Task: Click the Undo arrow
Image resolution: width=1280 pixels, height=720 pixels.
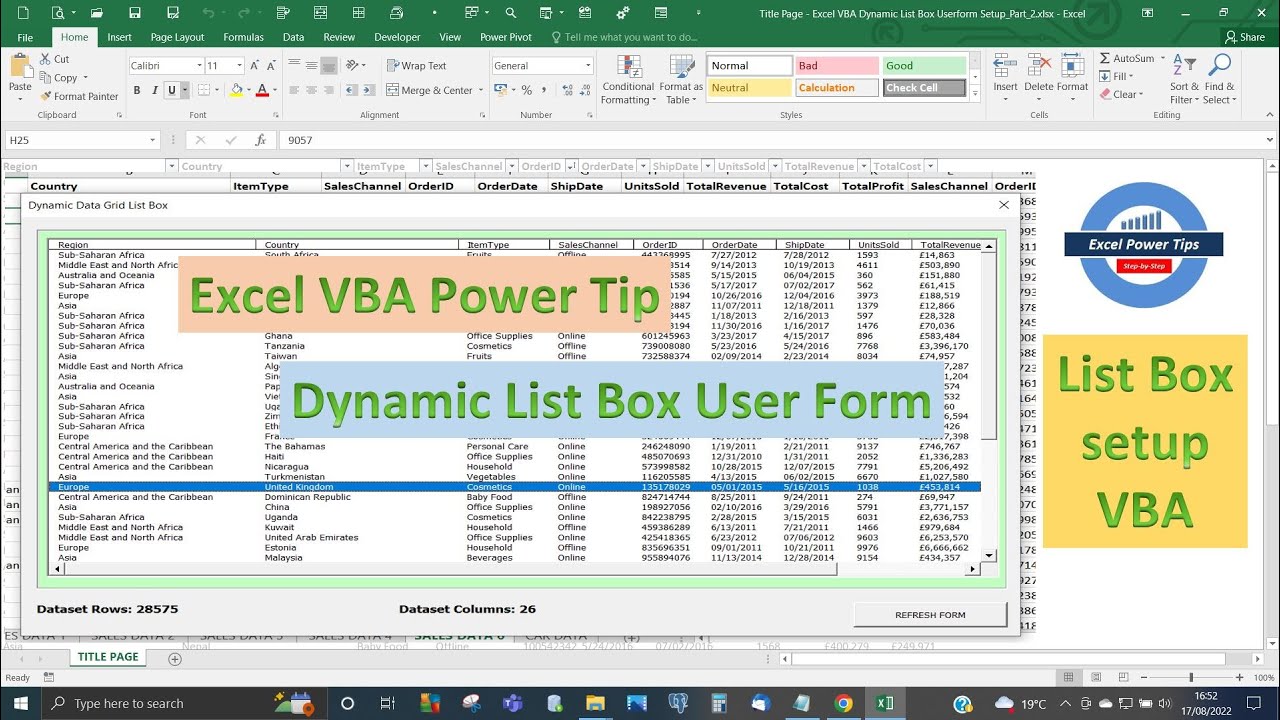Action: [x=208, y=13]
